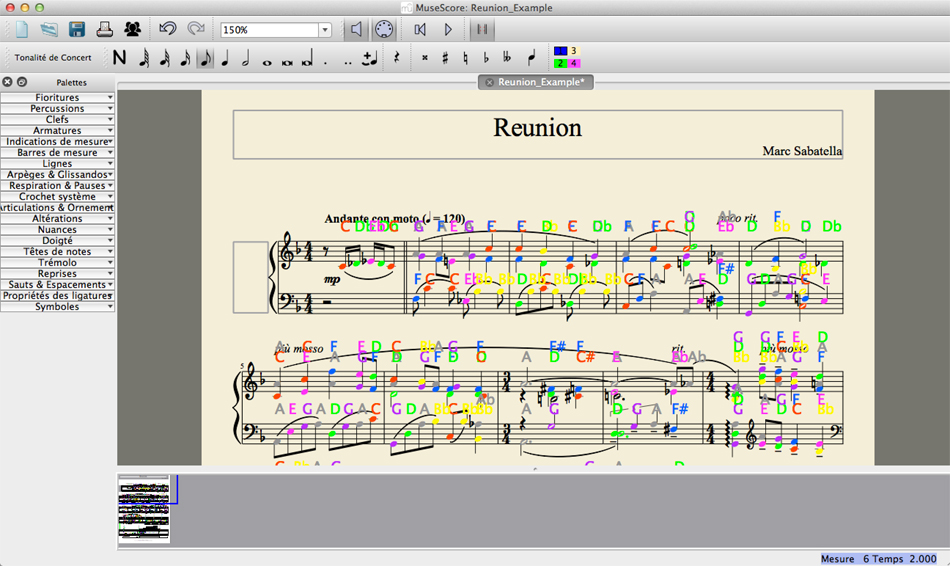Expand the Doigté palette
950x566 pixels.
point(58,241)
